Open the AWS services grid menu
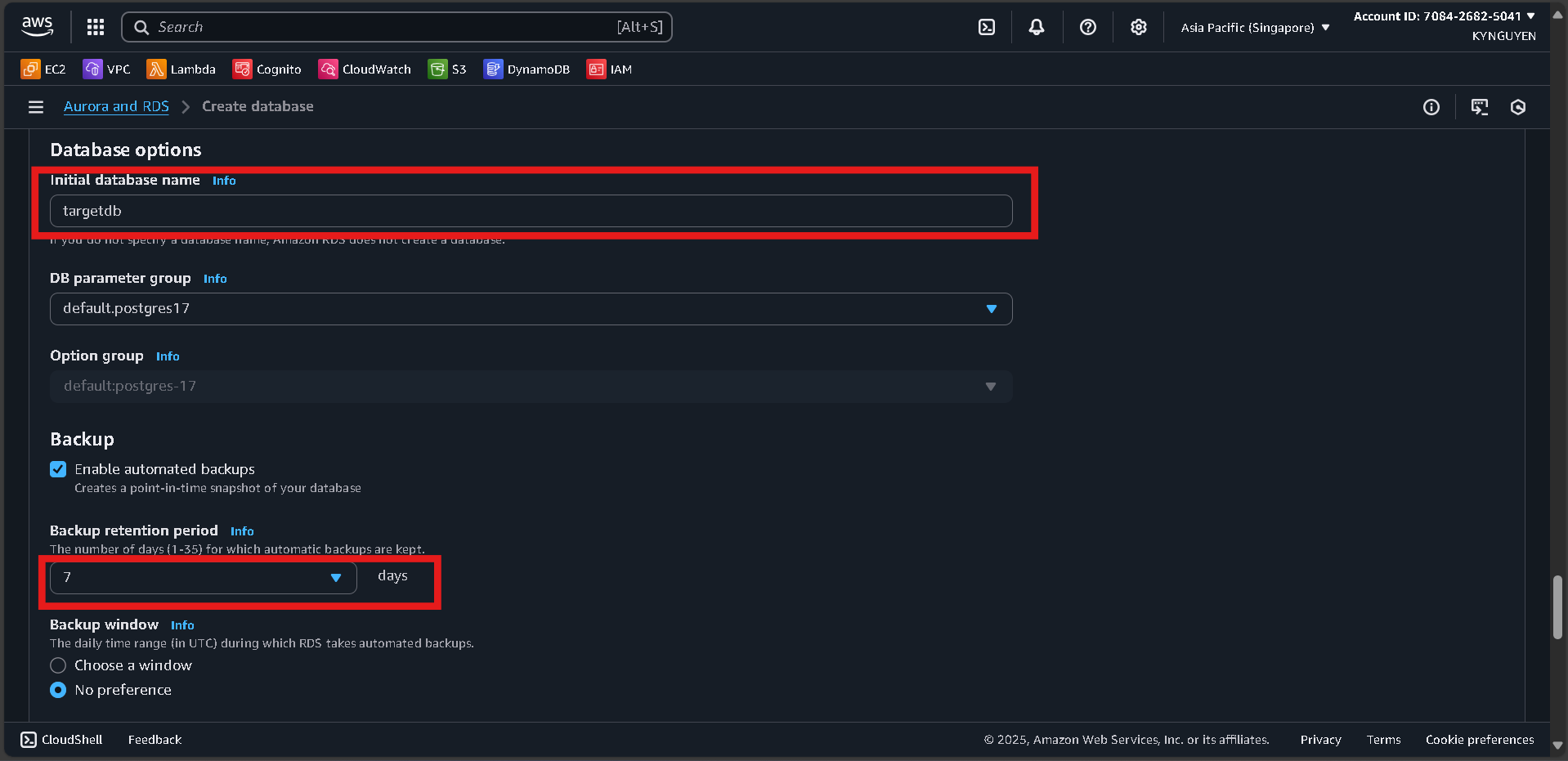This screenshot has width=1568, height=761. [95, 26]
